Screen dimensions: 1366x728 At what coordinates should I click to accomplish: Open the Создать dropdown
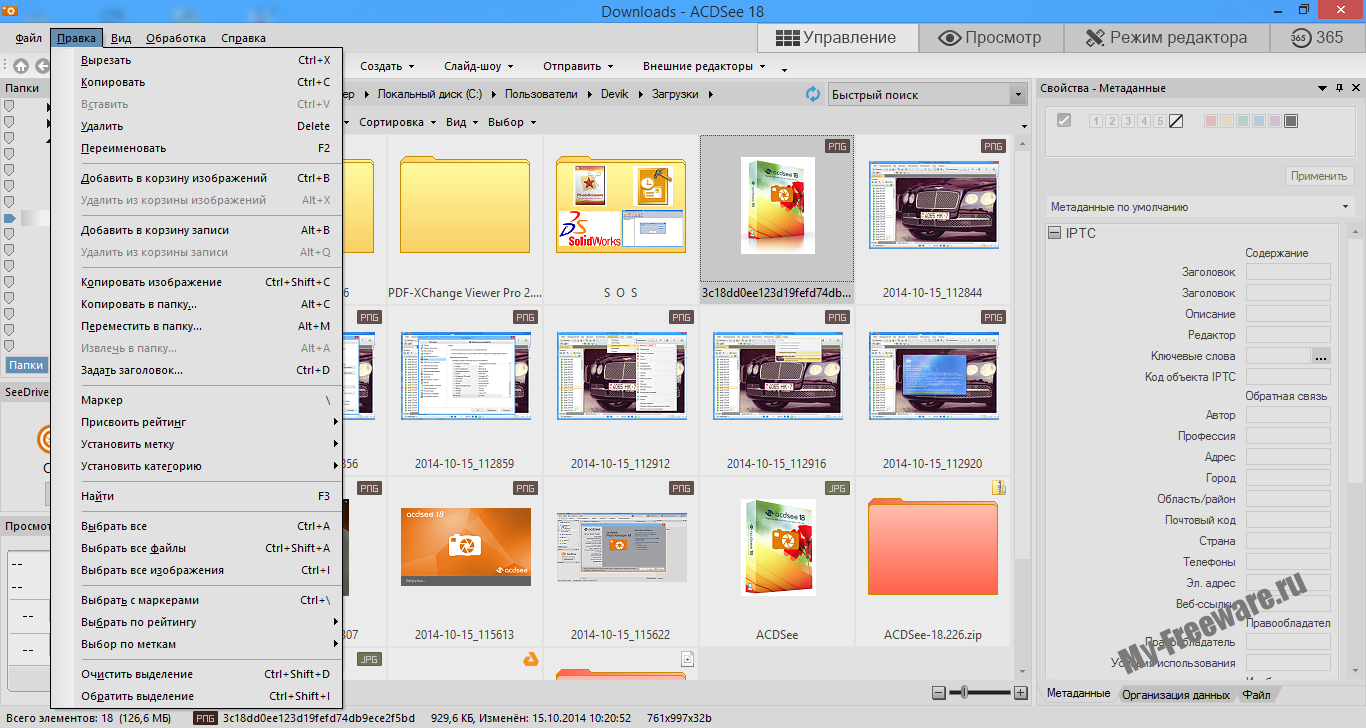tap(387, 66)
